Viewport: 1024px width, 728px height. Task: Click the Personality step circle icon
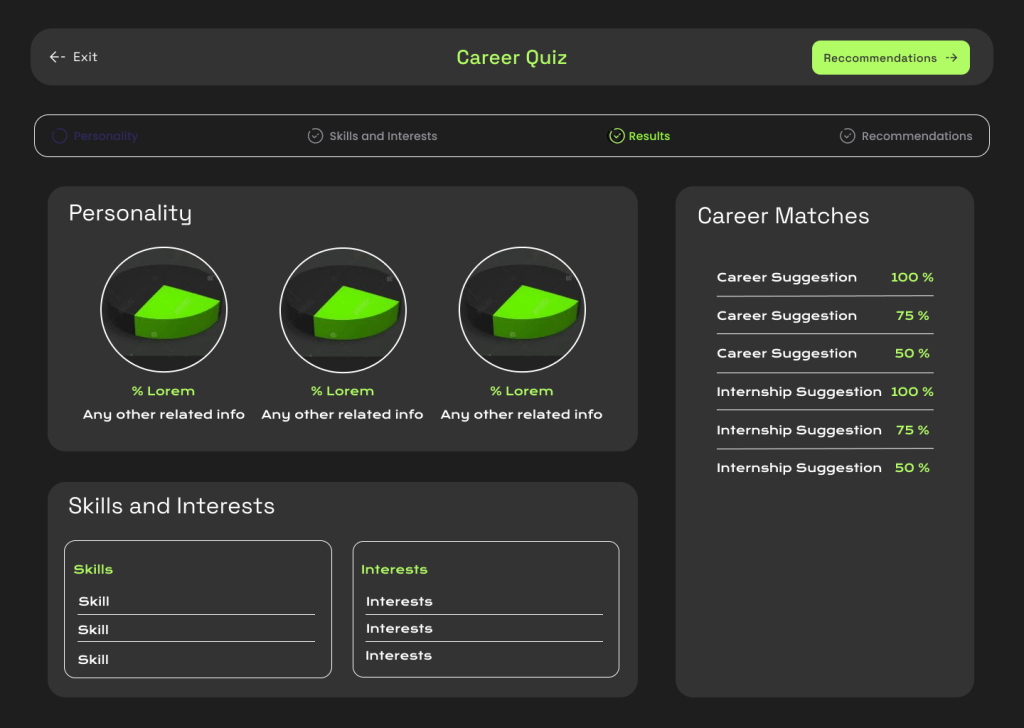(60, 136)
